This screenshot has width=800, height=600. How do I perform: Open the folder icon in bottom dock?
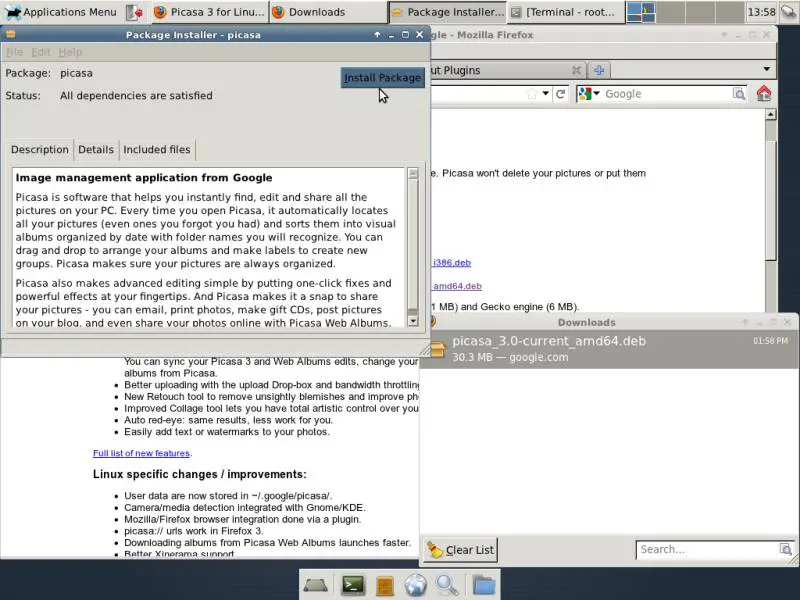coord(483,585)
